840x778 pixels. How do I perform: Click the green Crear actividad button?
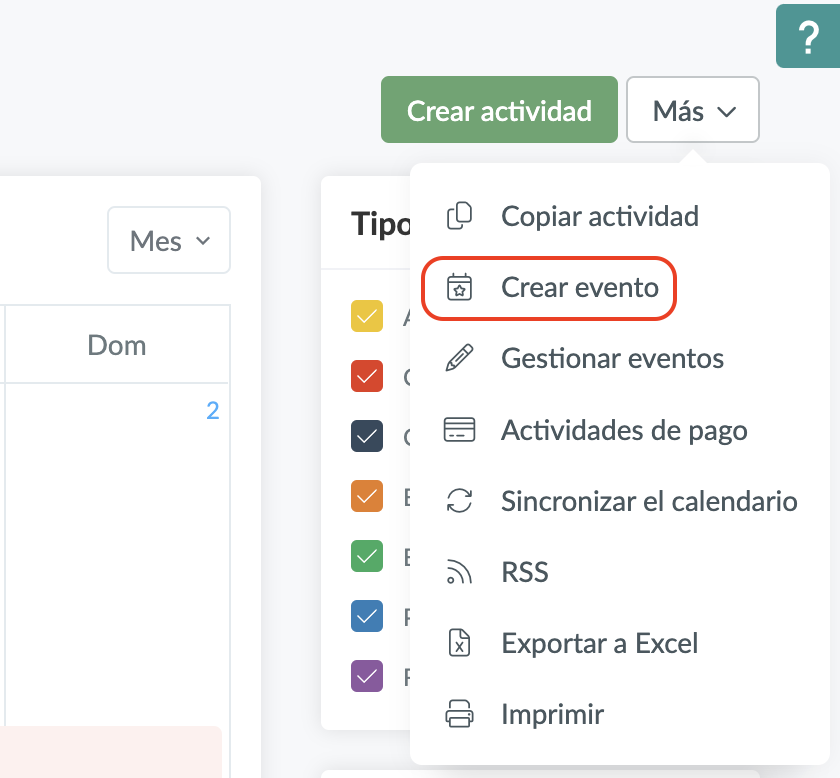pos(498,110)
